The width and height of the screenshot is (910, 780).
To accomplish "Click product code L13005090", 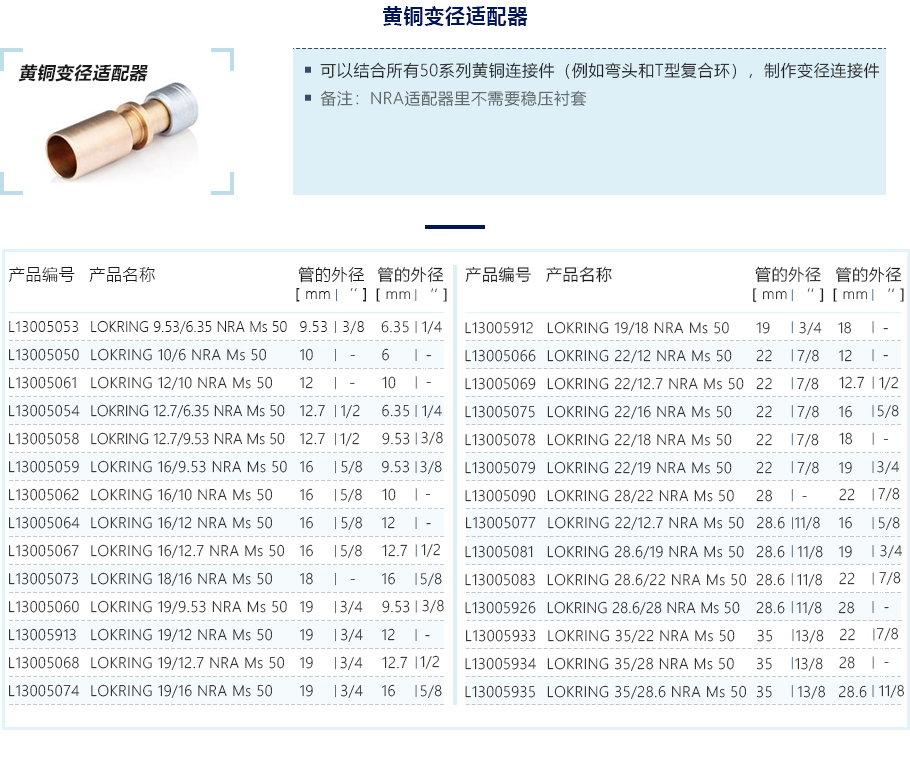I will (x=500, y=496).
